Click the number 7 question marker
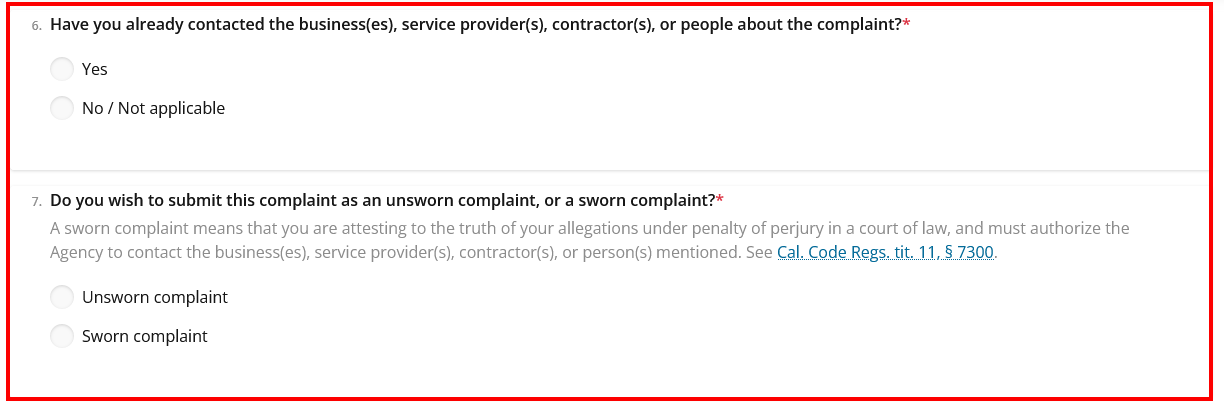This screenshot has height=409, width=1224. tap(36, 201)
